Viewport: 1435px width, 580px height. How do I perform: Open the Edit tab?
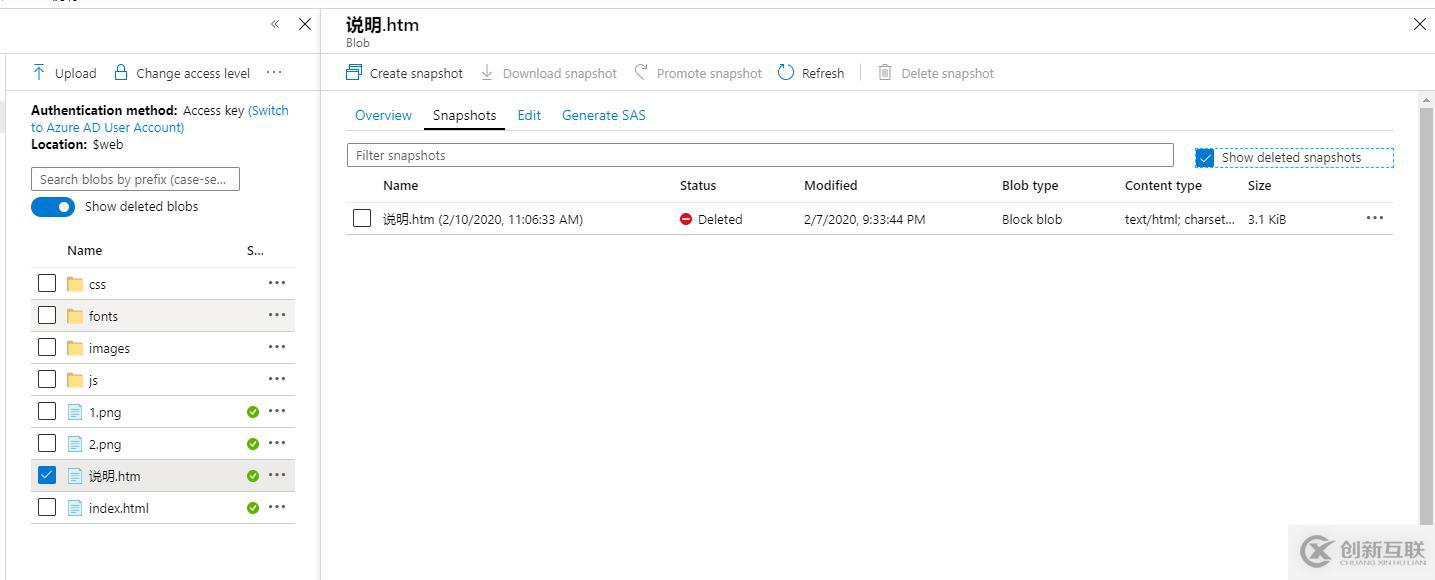point(529,115)
